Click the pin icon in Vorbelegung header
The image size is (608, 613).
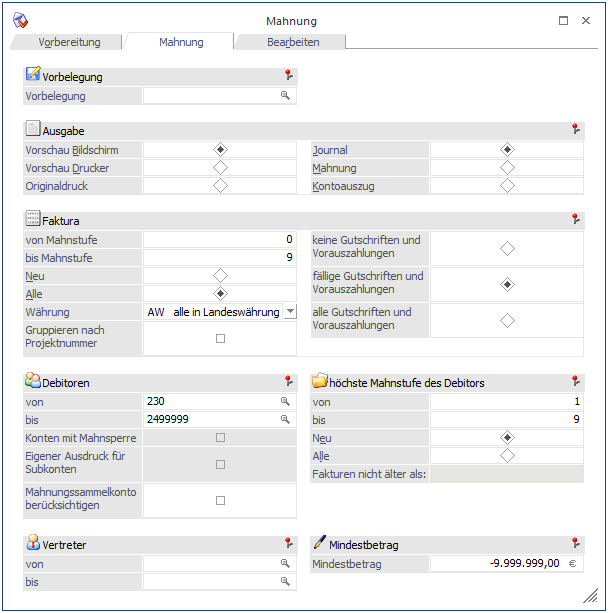coord(288,76)
